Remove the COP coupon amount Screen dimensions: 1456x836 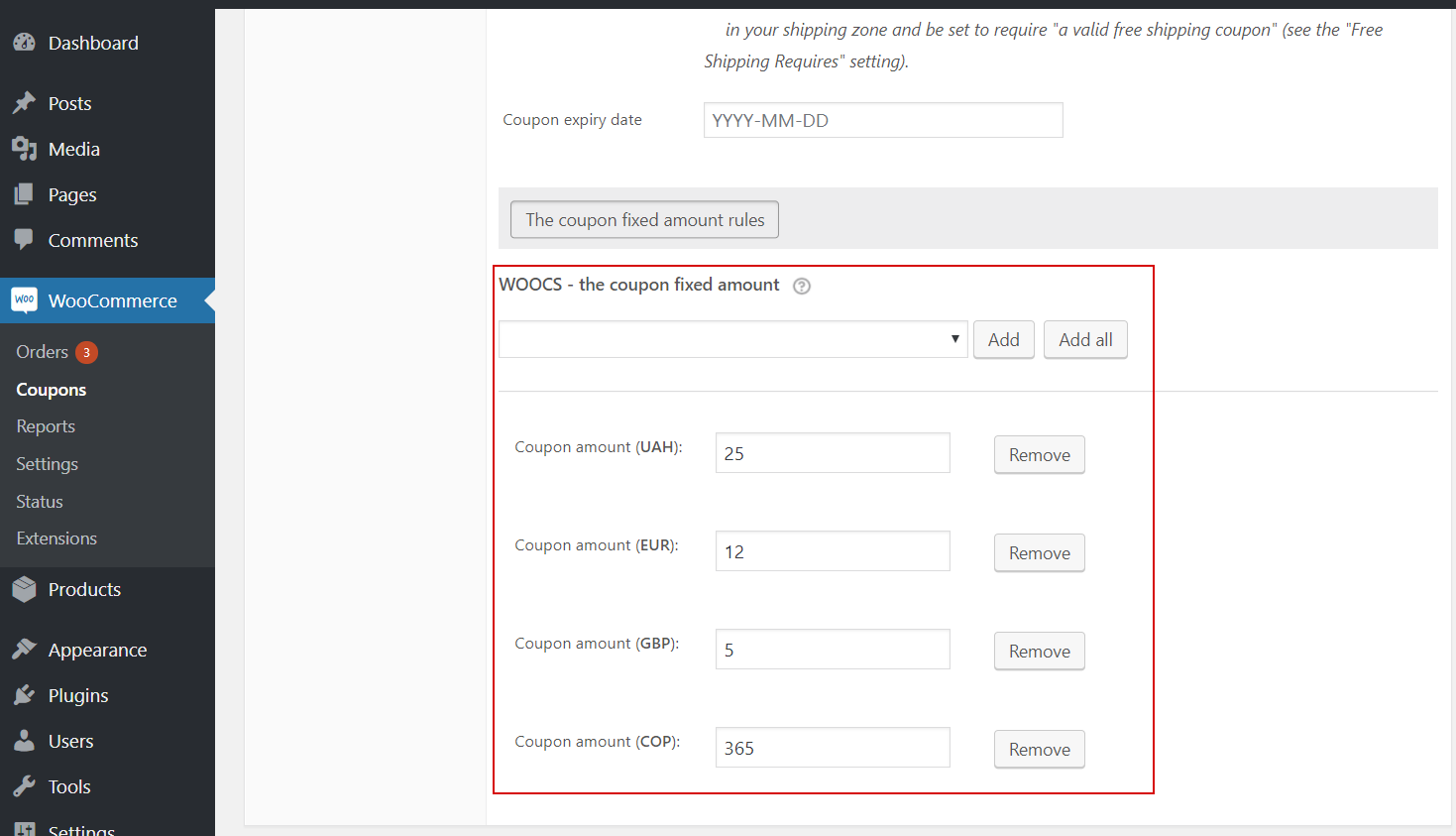(1040, 749)
